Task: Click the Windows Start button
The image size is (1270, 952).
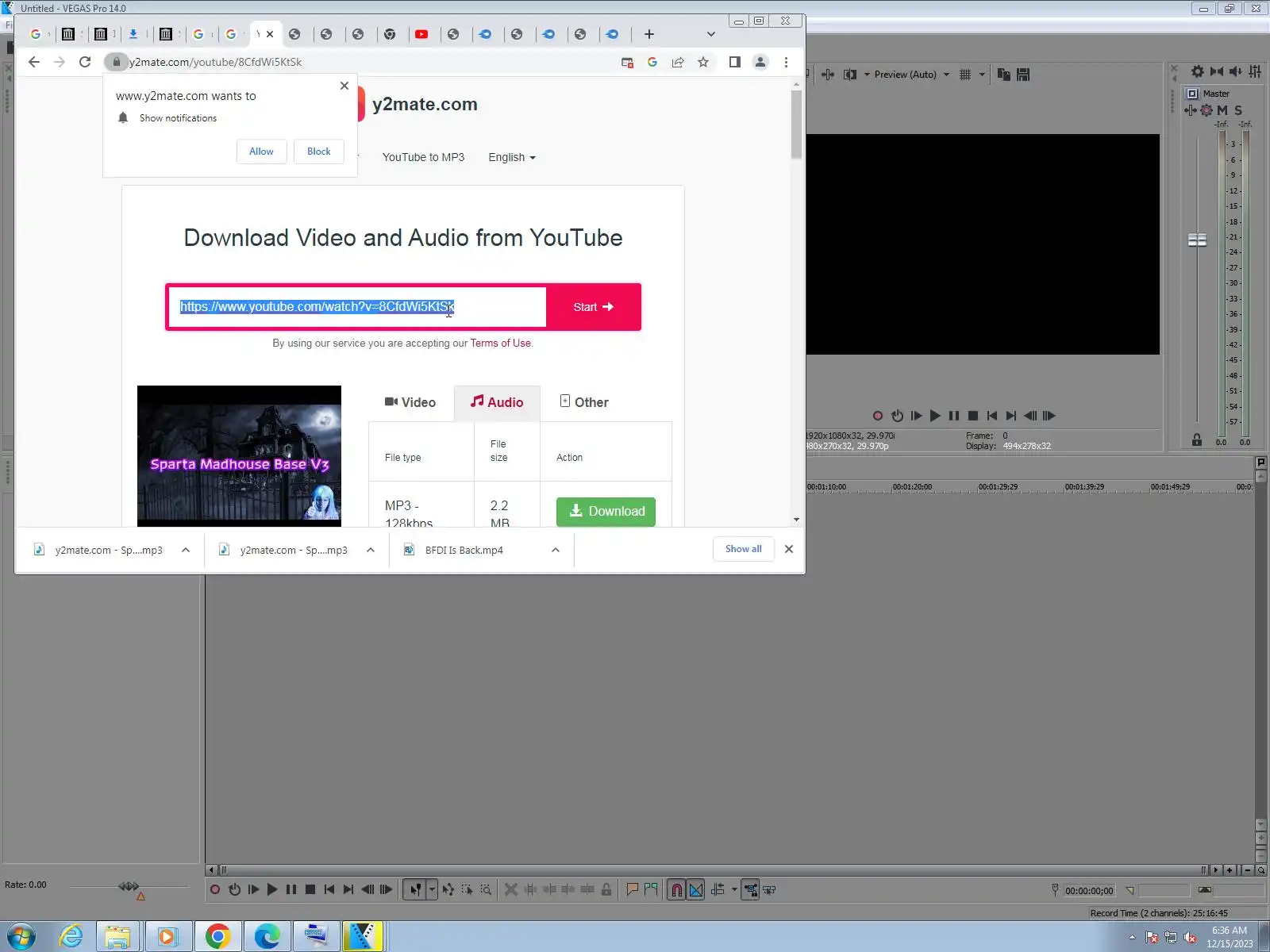Action: [21, 937]
